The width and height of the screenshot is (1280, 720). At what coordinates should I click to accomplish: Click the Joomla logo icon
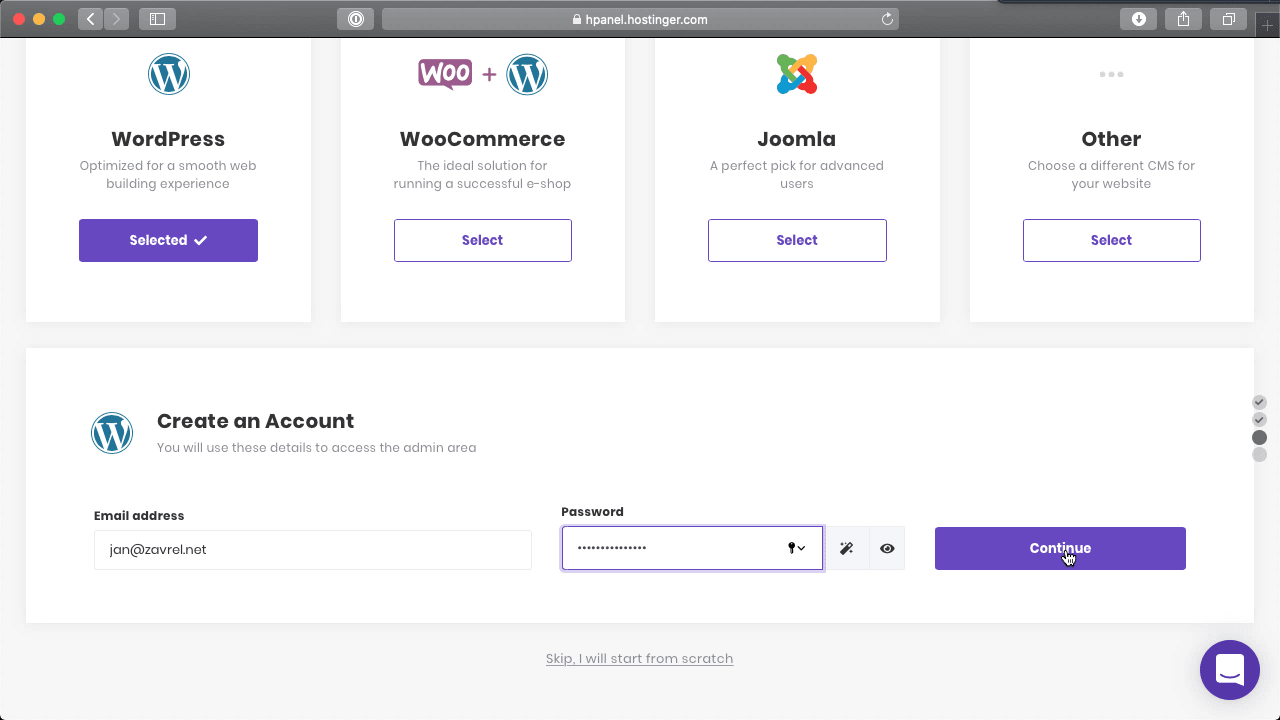pos(797,74)
